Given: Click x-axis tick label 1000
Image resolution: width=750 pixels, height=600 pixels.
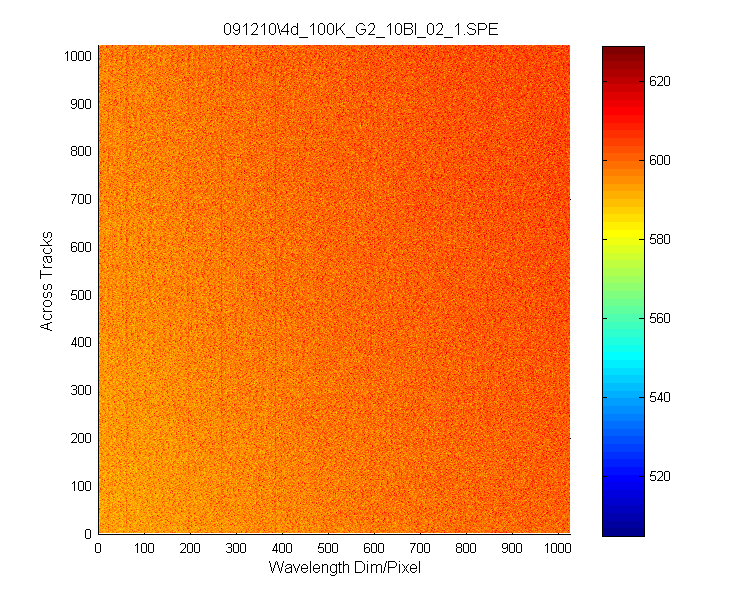Looking at the screenshot, I should tap(558, 548).
